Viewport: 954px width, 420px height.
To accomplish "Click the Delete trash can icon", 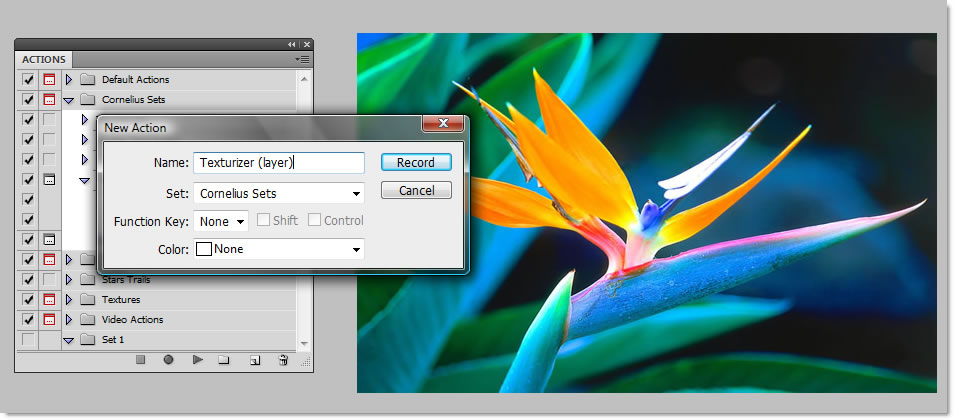I will pos(283,360).
